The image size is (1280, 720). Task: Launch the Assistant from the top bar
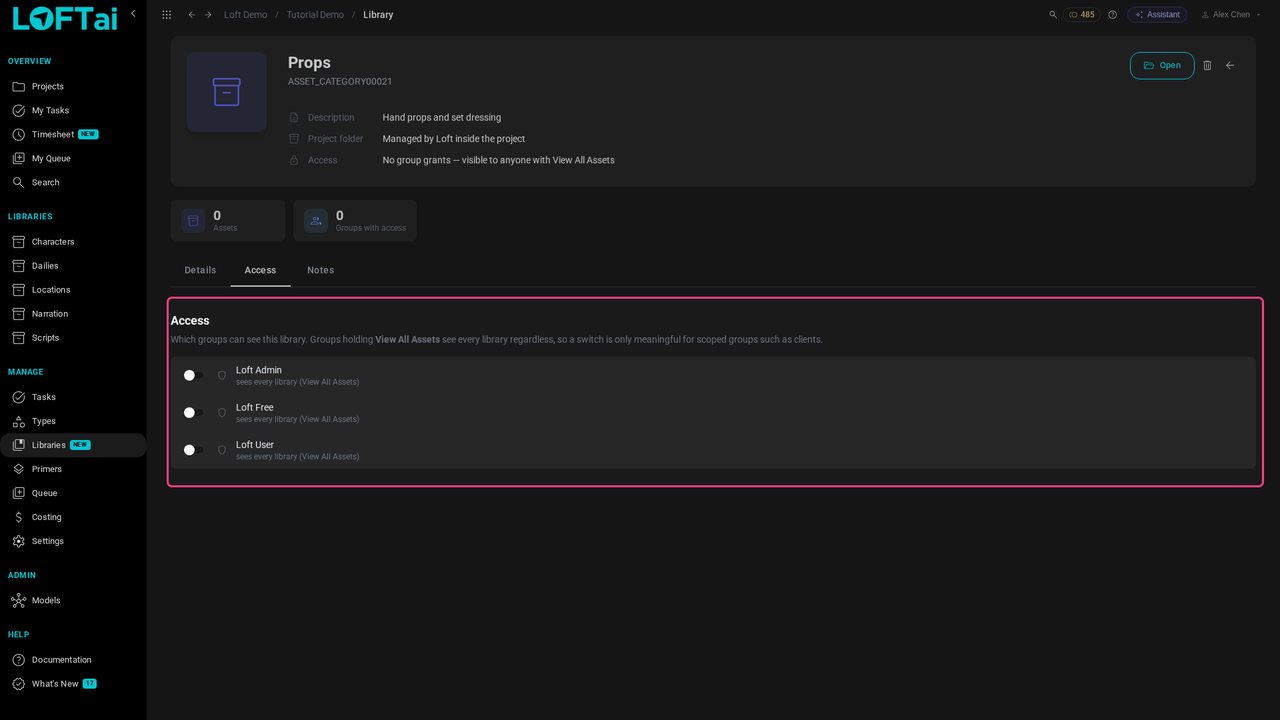1157,15
